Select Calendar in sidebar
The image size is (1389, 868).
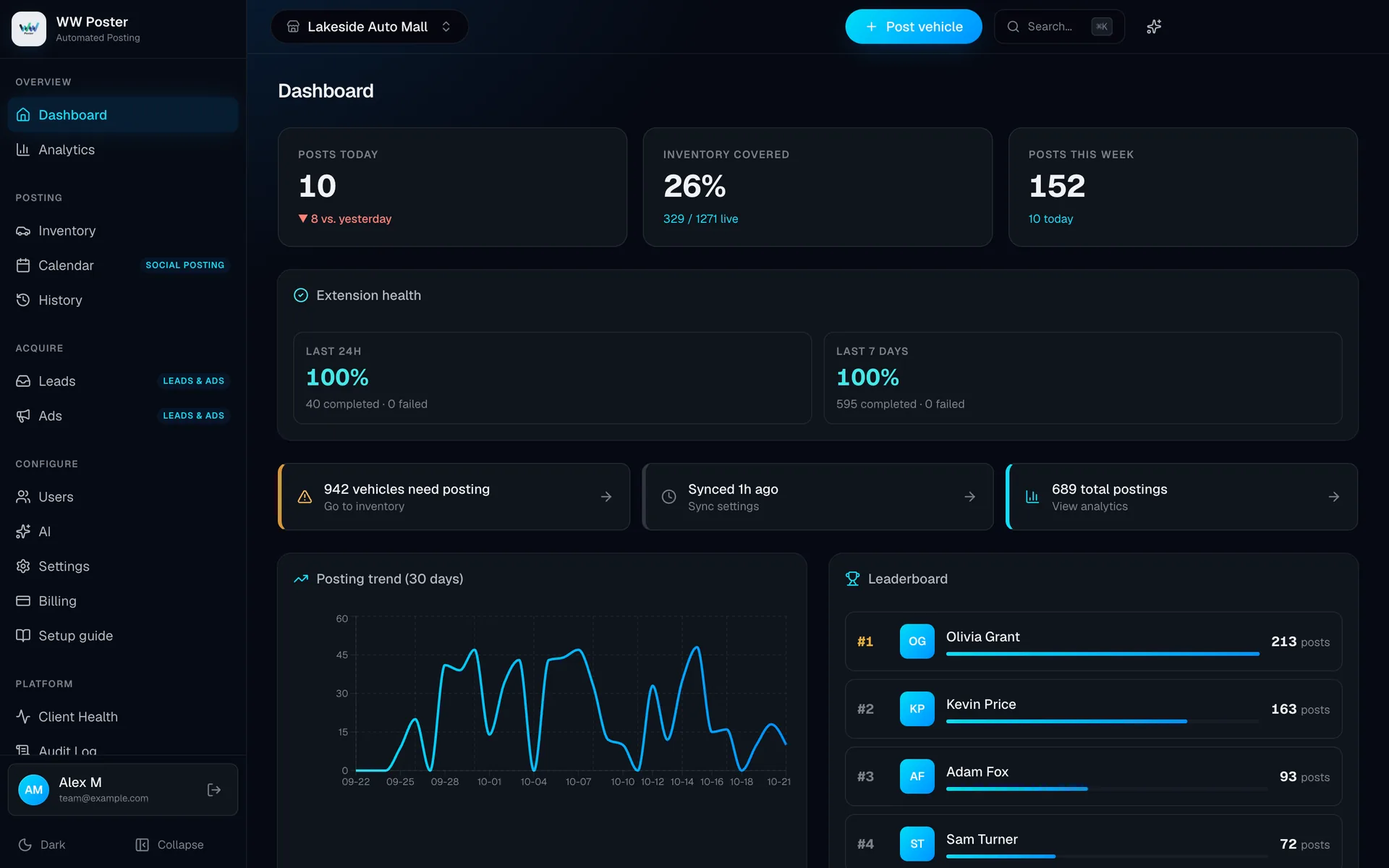click(123, 265)
